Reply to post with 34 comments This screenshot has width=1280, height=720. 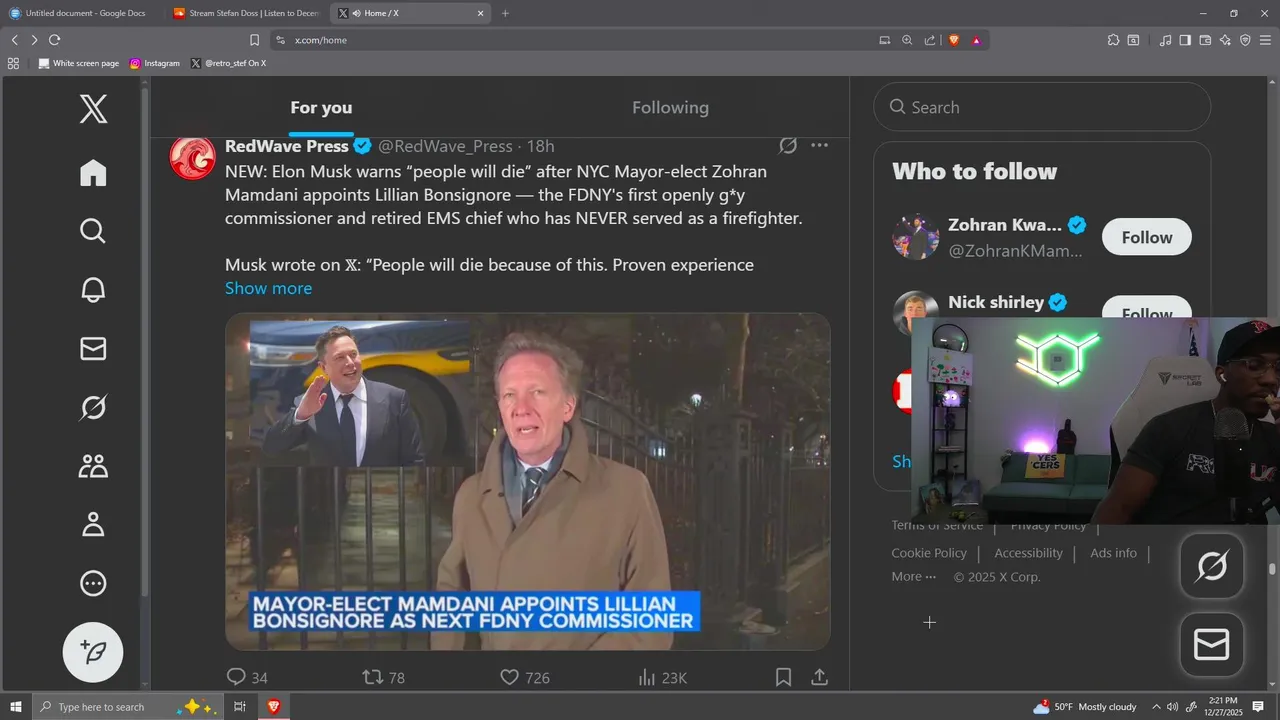[247, 677]
